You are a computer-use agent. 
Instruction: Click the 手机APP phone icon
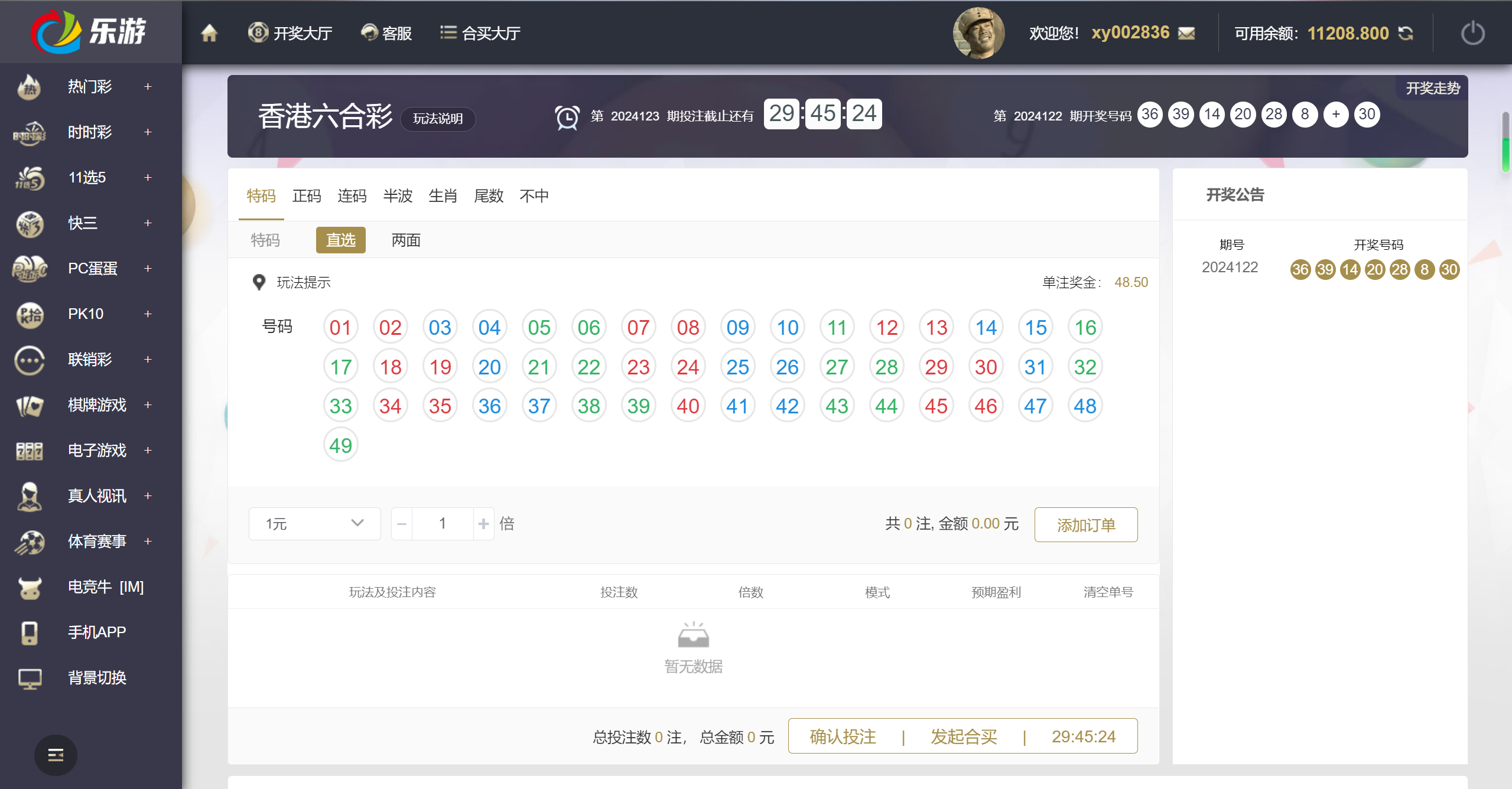click(29, 632)
